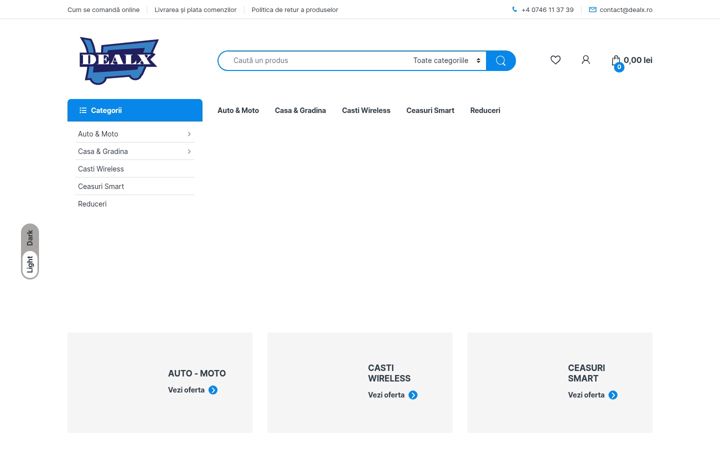Click phone number +4 0746 11 37 39
Image resolution: width=720 pixels, height=450 pixels.
[x=547, y=10]
